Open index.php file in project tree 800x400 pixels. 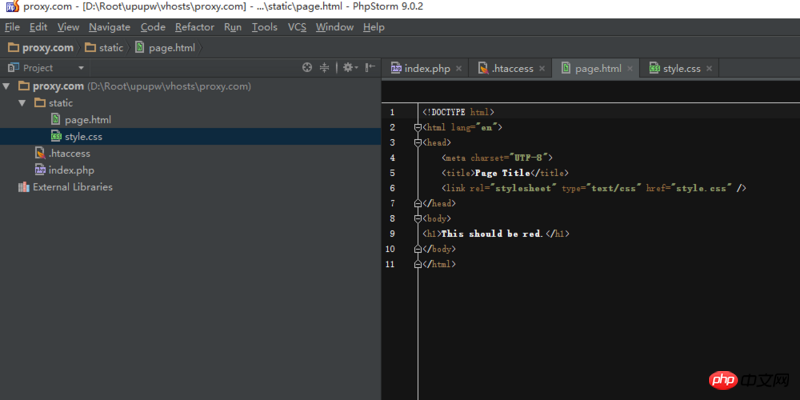(71, 170)
